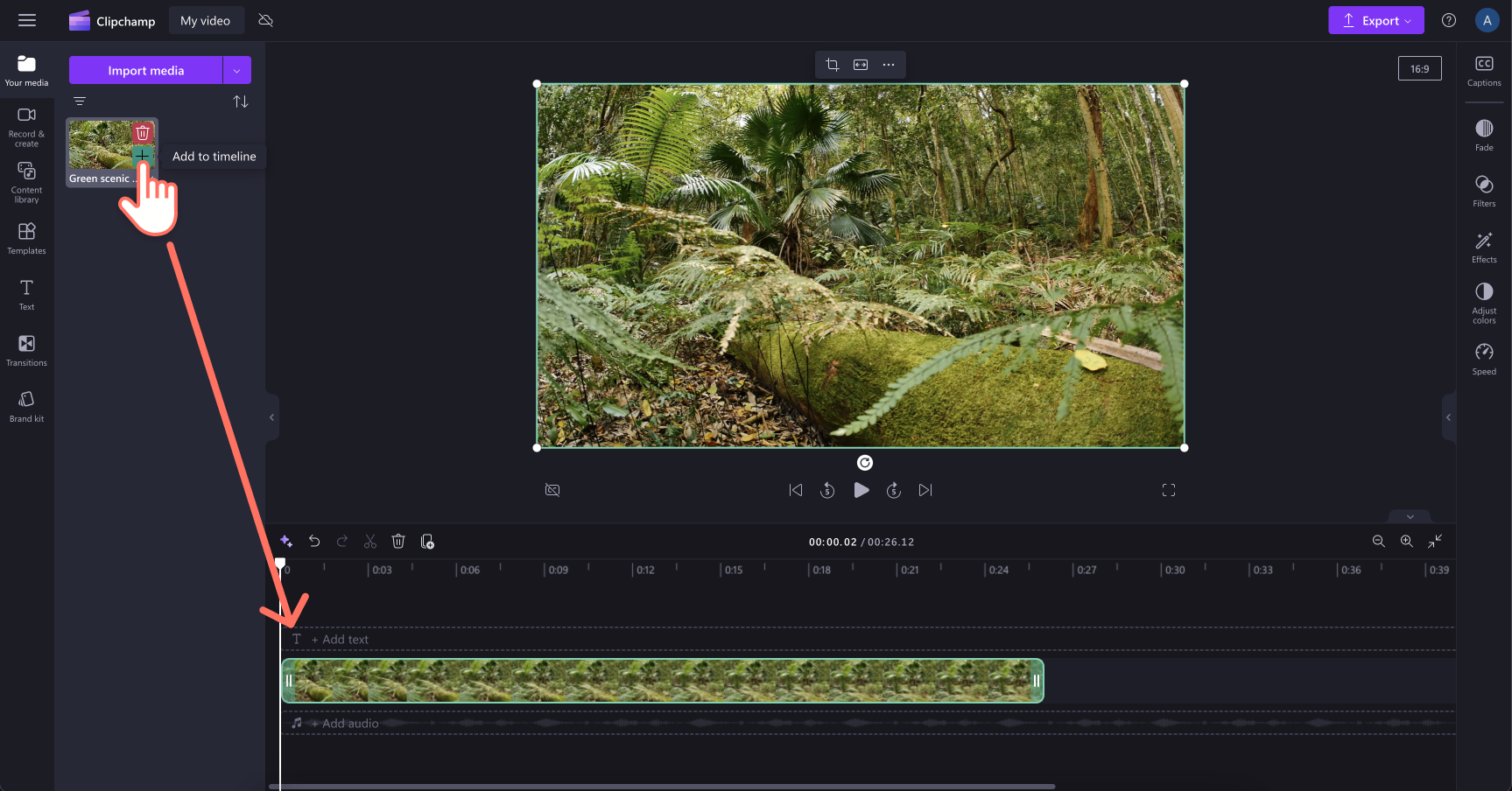Collapse the right properties panel
The width and height of the screenshot is (1512, 791).
(x=1448, y=417)
